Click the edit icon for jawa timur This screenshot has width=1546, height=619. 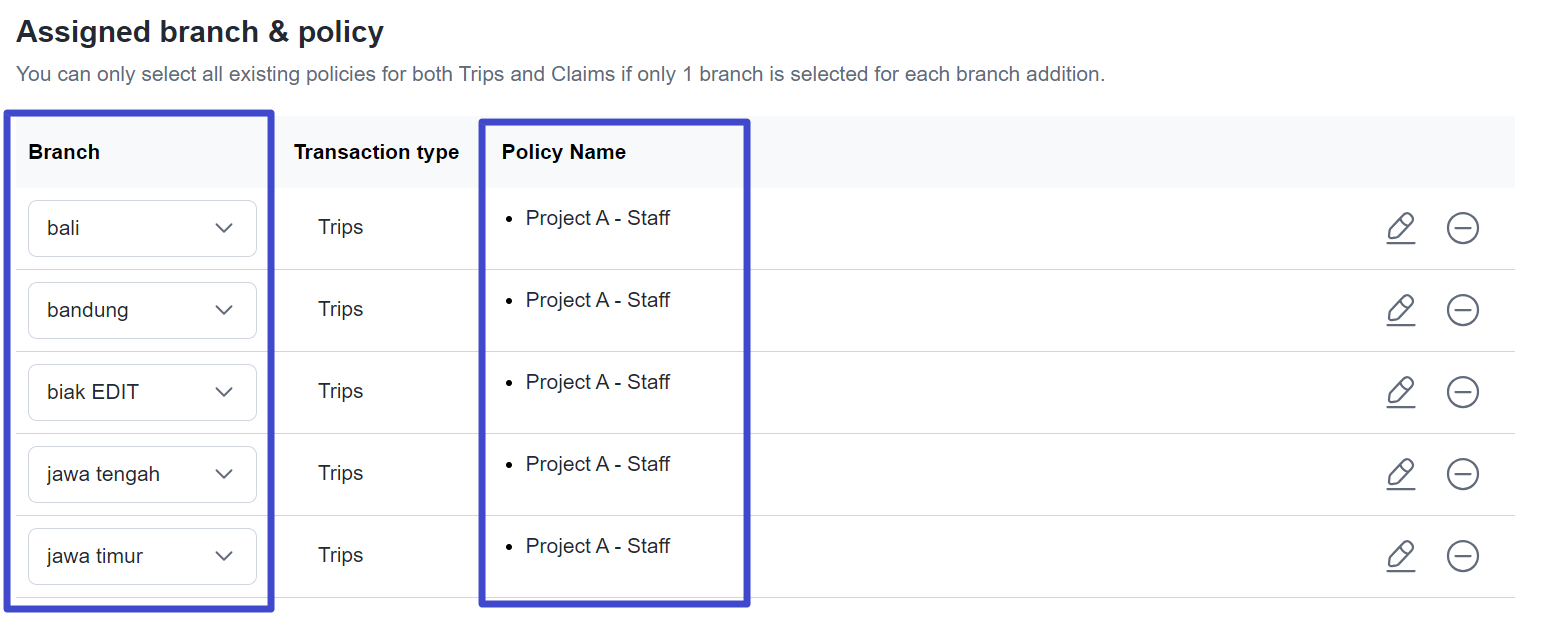coord(1401,556)
